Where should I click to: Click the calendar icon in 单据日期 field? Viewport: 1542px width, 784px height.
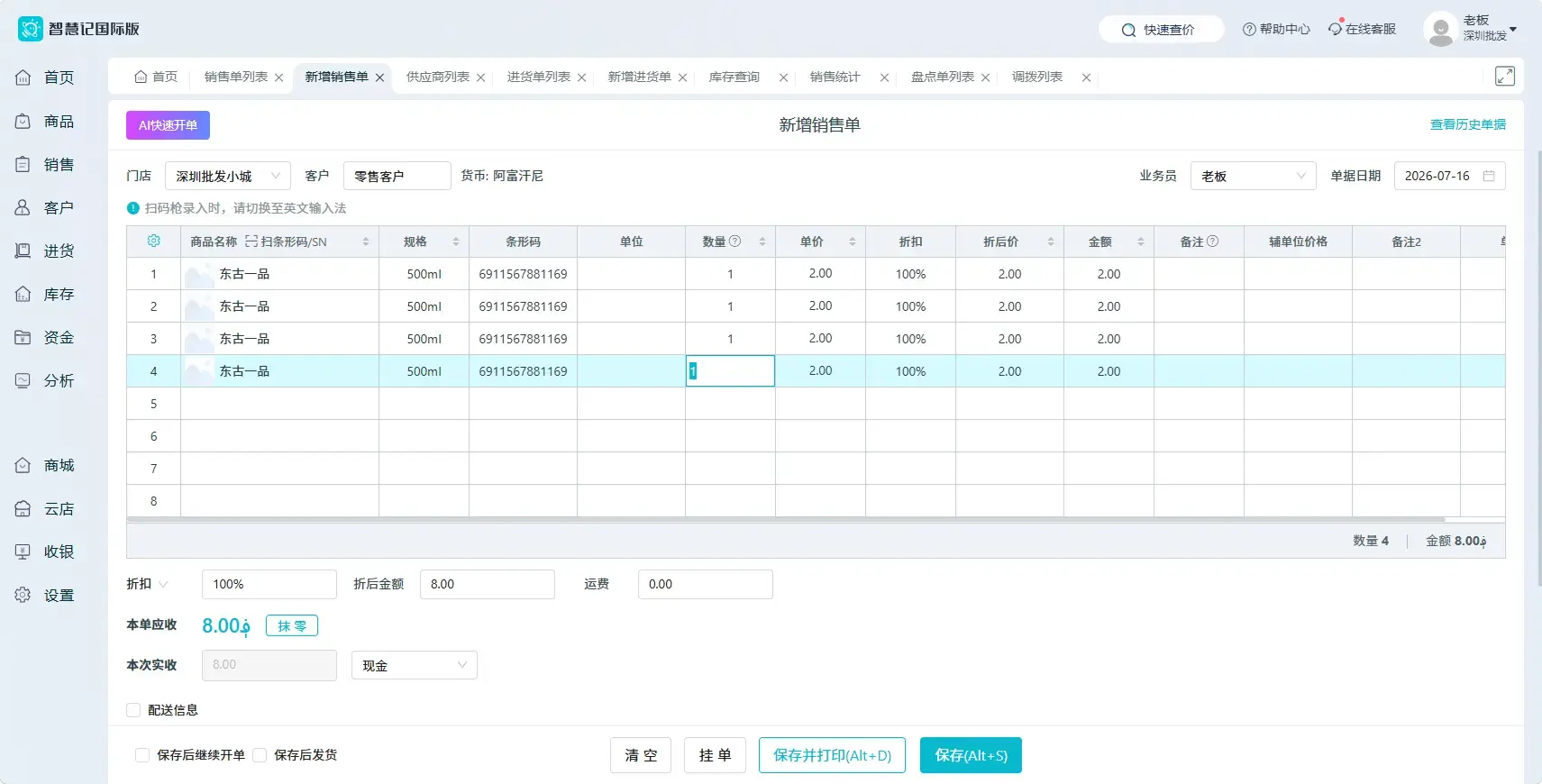1489,176
